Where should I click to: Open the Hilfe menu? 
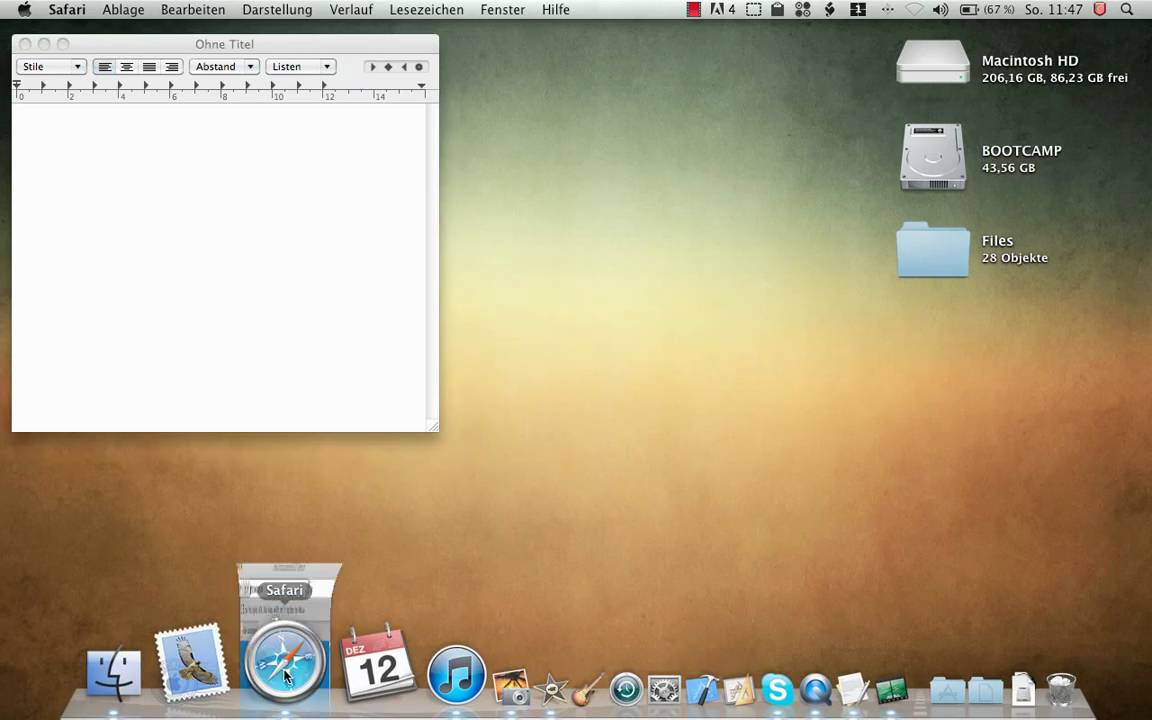[556, 10]
